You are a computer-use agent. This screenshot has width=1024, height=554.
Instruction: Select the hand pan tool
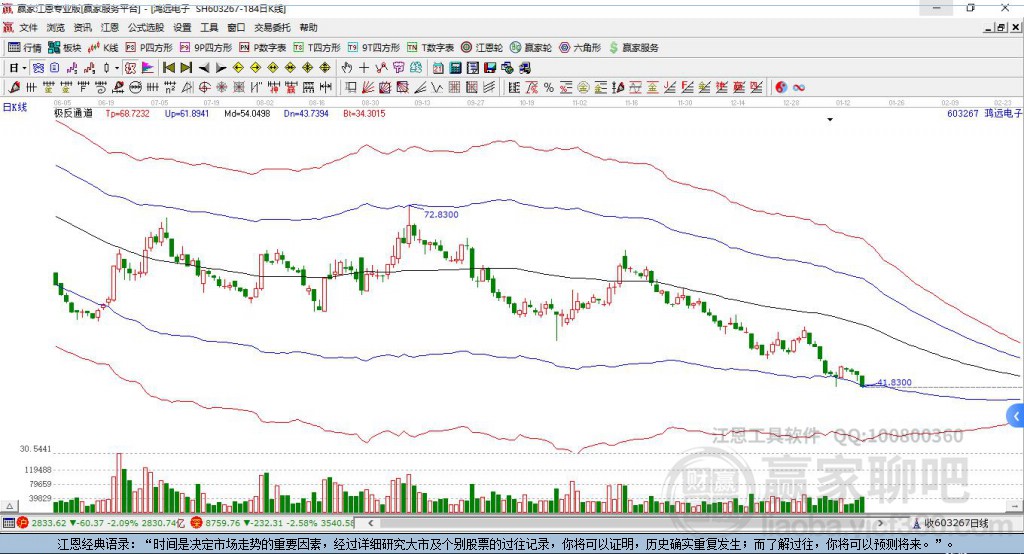(x=347, y=68)
